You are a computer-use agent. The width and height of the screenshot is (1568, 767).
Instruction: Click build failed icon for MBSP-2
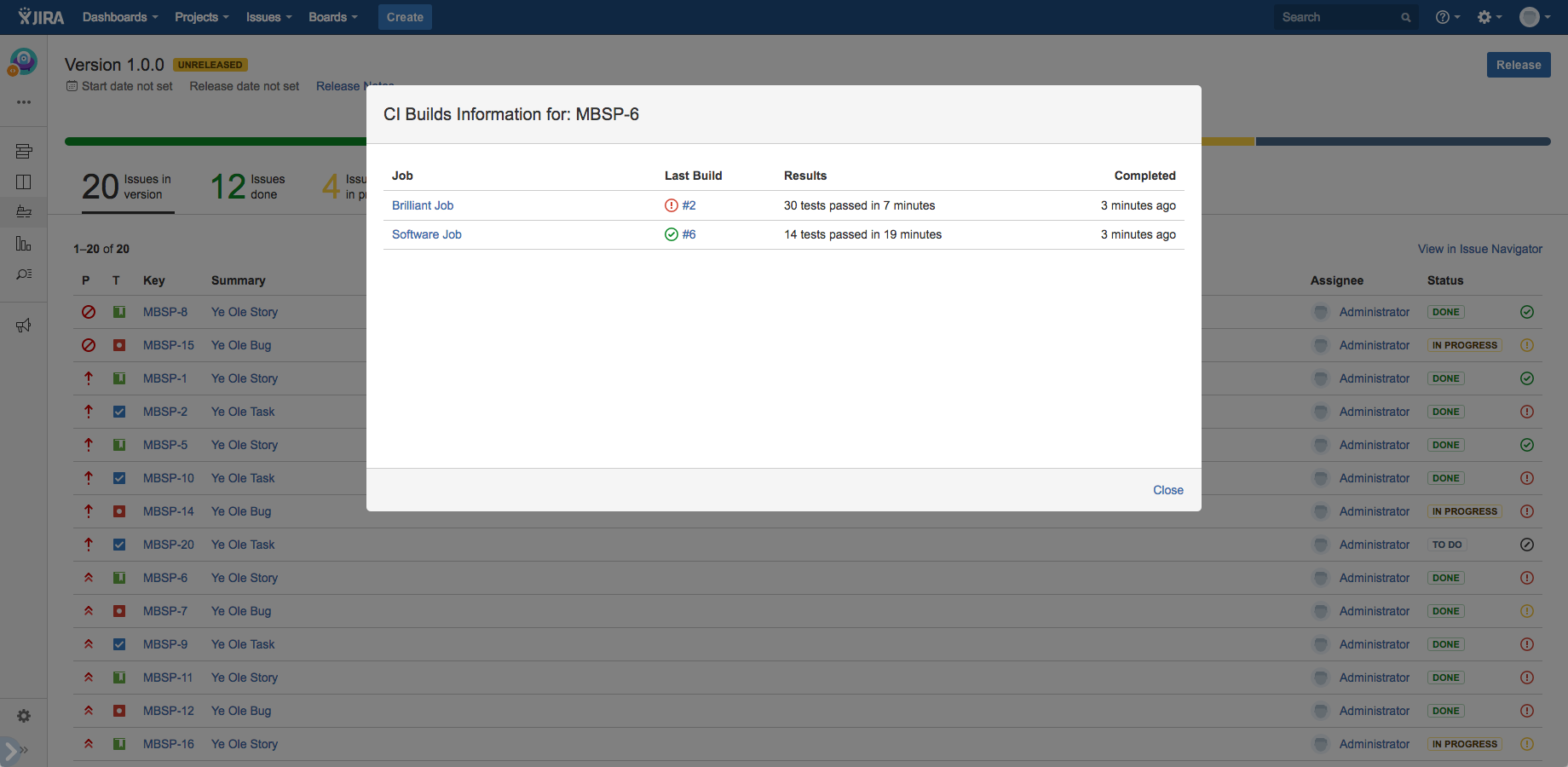point(1527,412)
